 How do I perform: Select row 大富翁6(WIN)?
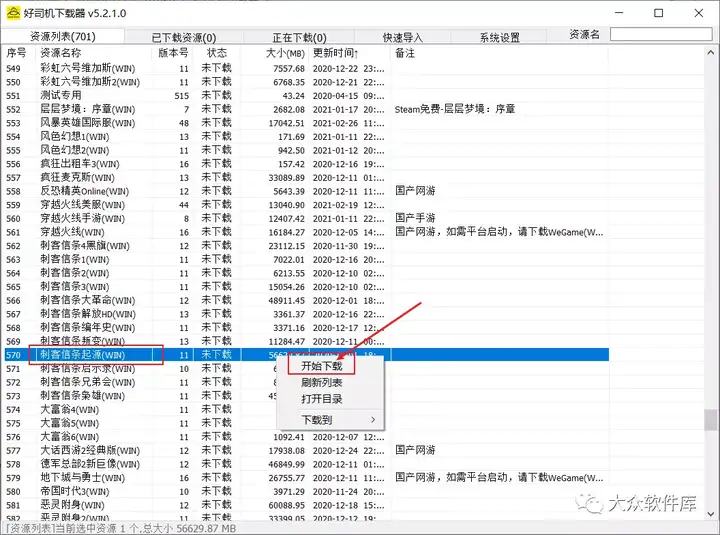(x=307, y=437)
